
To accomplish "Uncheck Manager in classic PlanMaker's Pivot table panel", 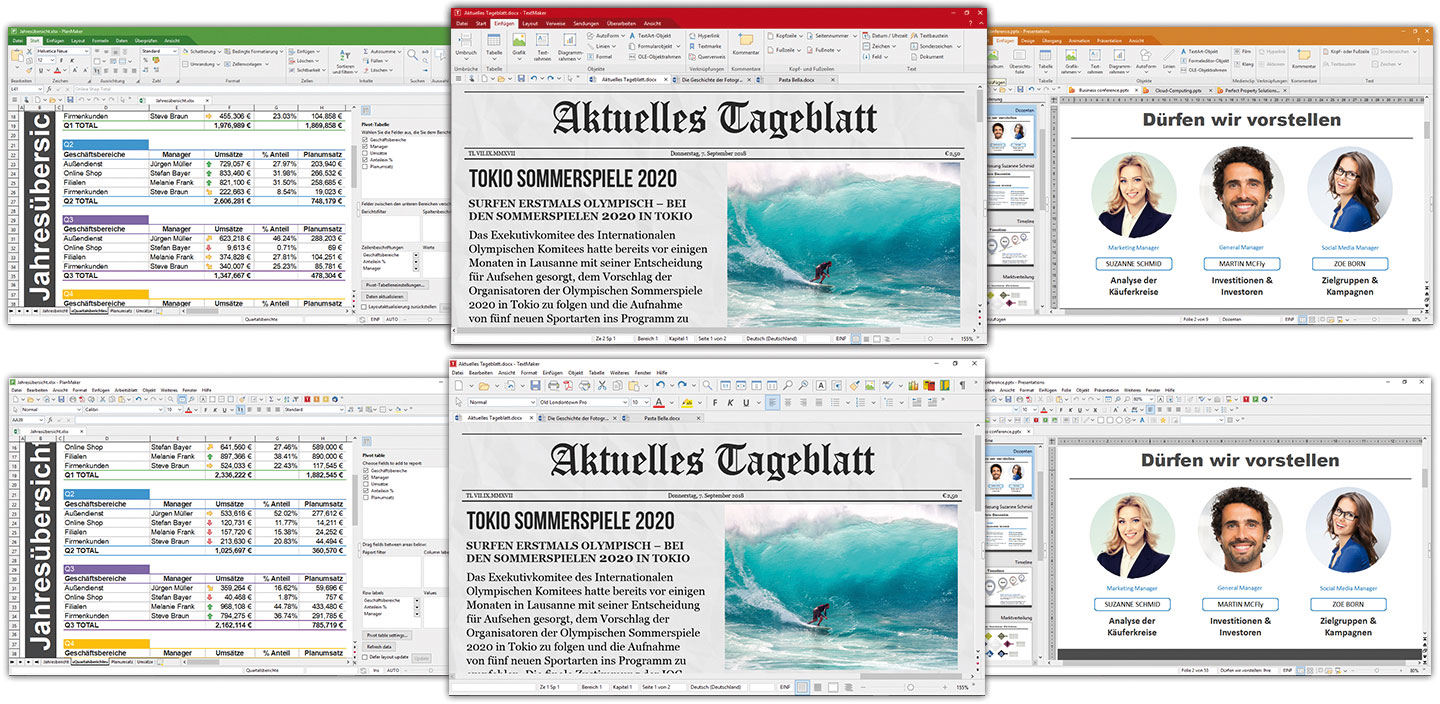I will (365, 477).
